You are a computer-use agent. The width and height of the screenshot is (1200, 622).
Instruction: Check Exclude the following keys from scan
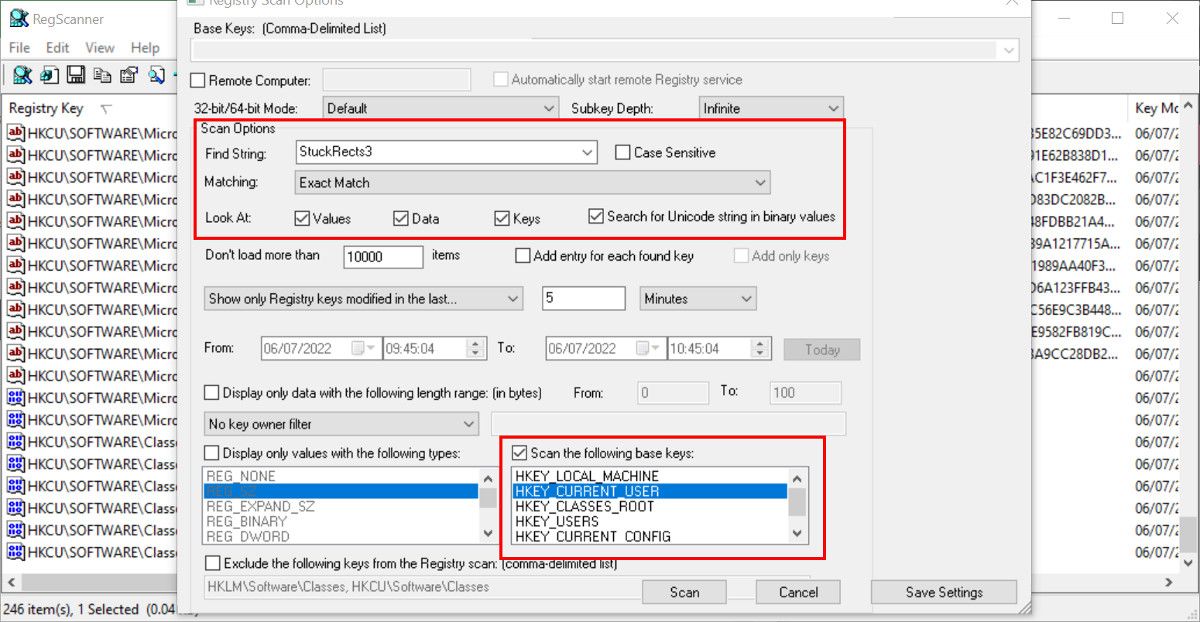pos(211,563)
